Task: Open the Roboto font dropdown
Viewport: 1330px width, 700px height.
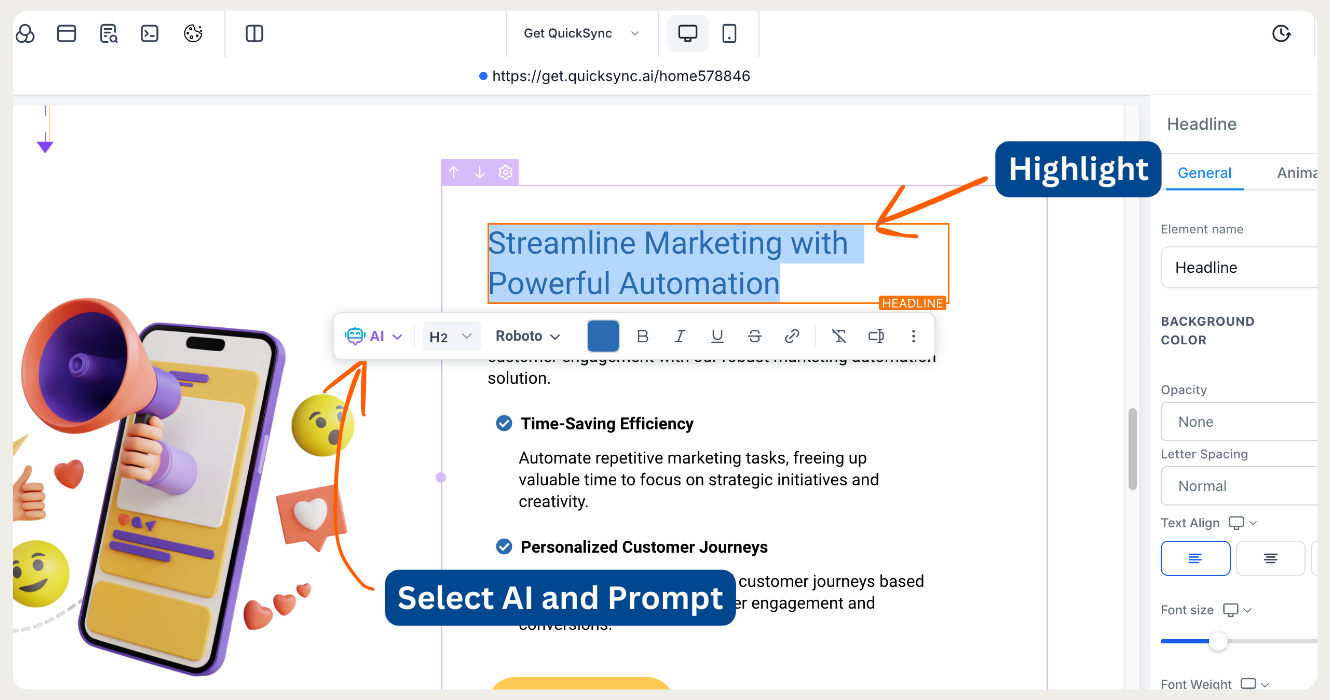Action: point(528,336)
